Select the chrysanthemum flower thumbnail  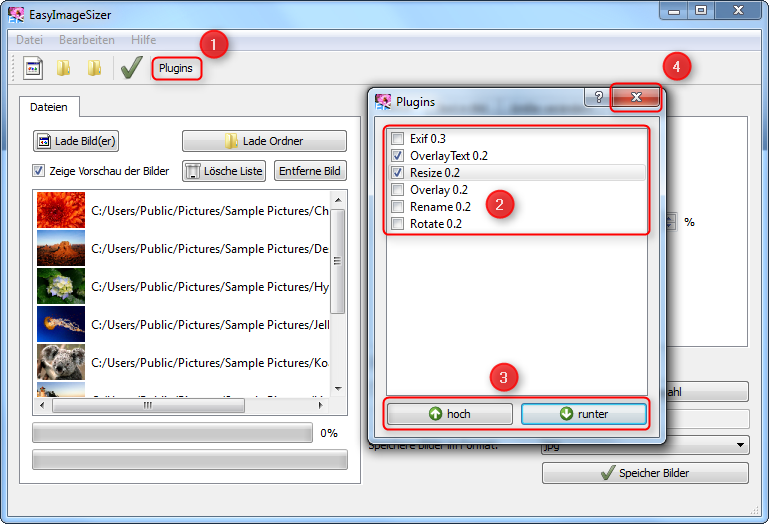pyautogui.click(x=61, y=210)
